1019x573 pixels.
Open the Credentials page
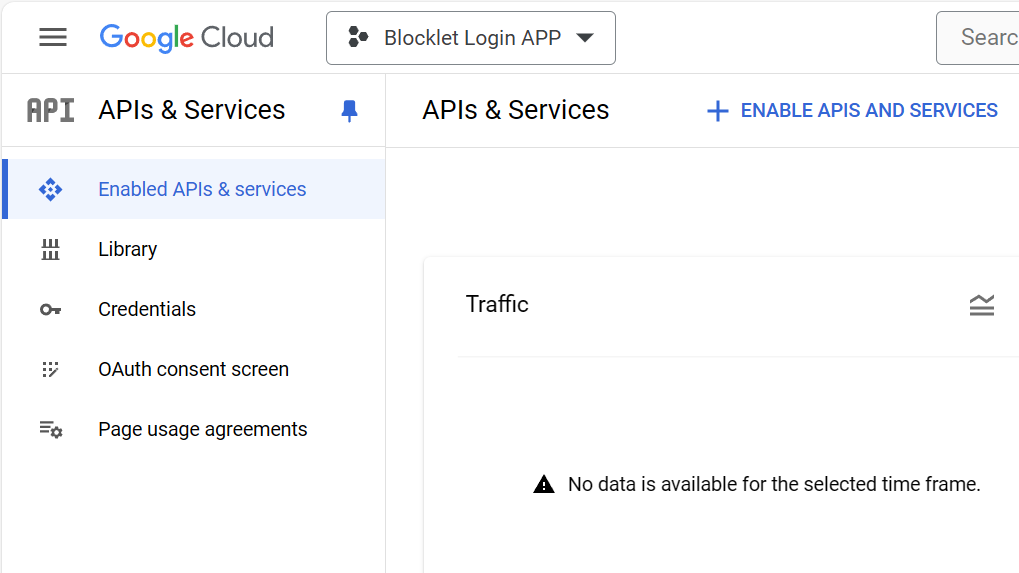click(x=147, y=309)
